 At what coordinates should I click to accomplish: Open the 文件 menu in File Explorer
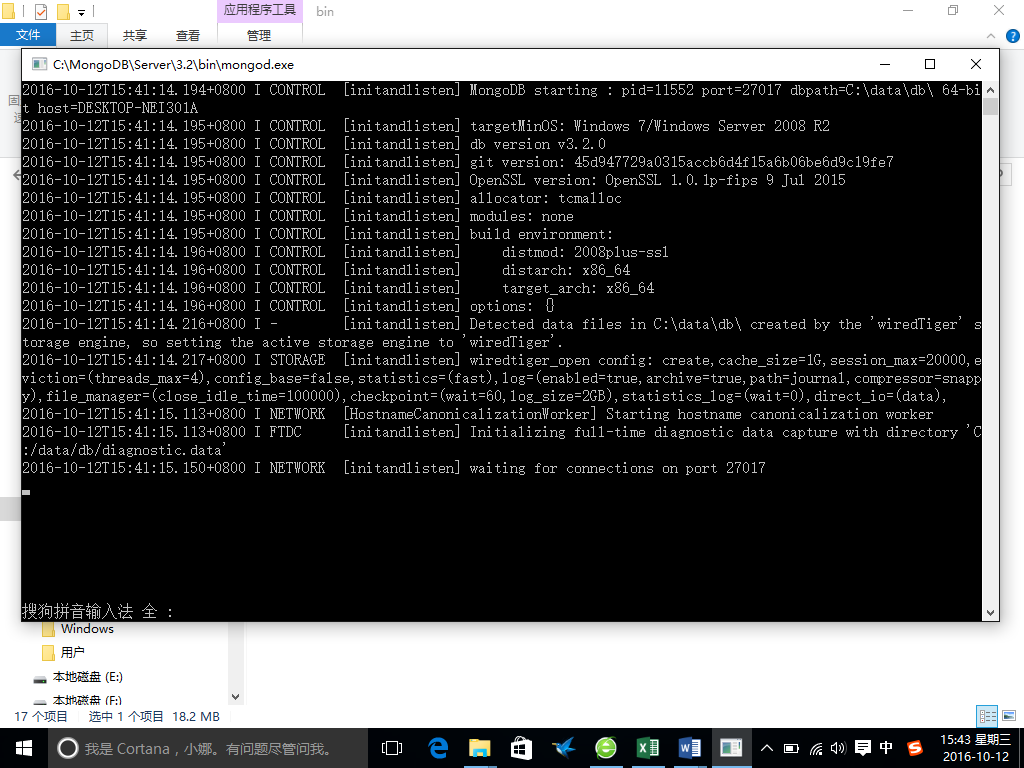[27, 35]
